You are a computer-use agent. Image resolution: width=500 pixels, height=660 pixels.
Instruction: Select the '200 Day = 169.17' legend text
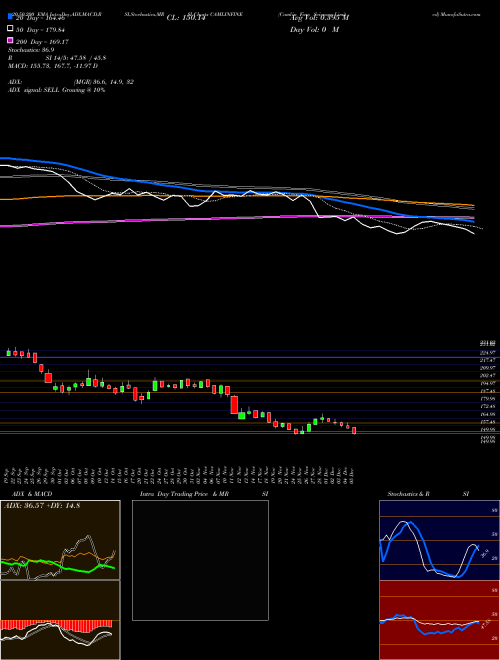point(42,42)
